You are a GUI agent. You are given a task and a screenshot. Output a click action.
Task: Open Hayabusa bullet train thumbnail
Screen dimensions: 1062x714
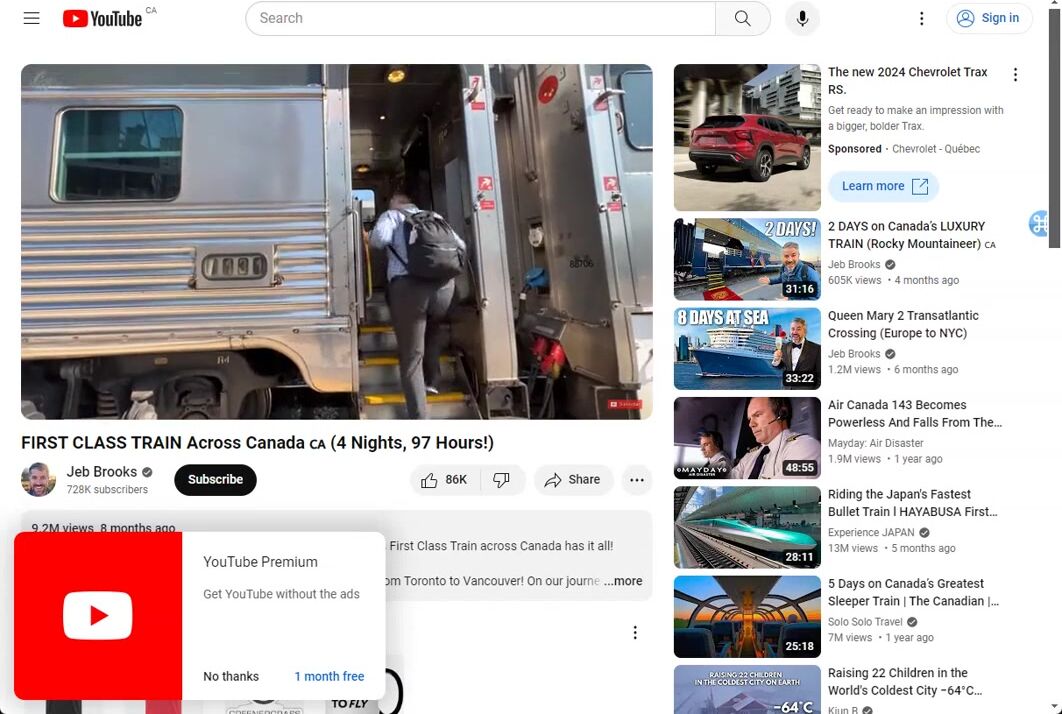click(x=747, y=528)
